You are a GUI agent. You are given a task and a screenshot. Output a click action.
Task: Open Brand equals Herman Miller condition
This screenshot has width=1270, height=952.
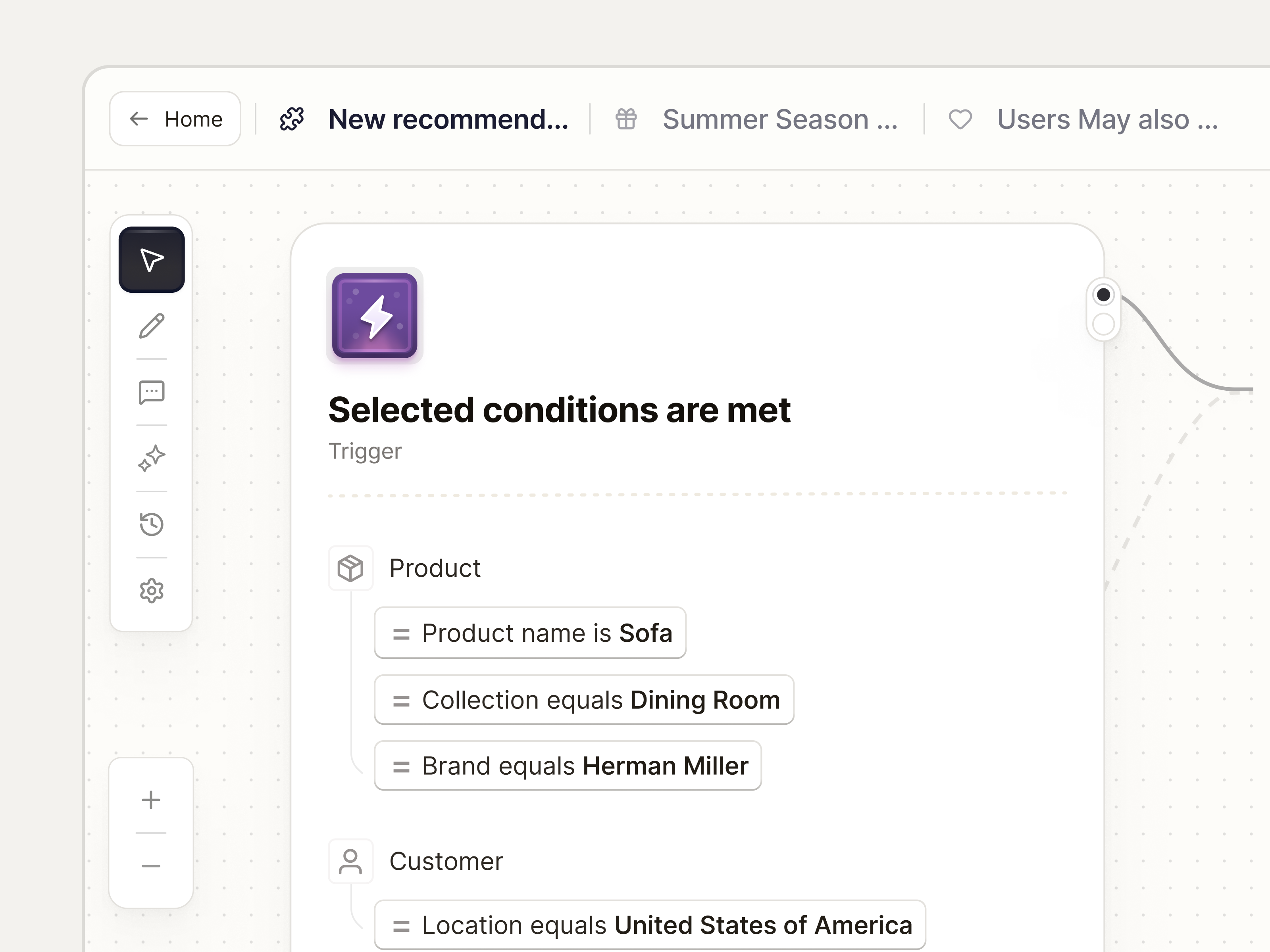click(x=568, y=766)
